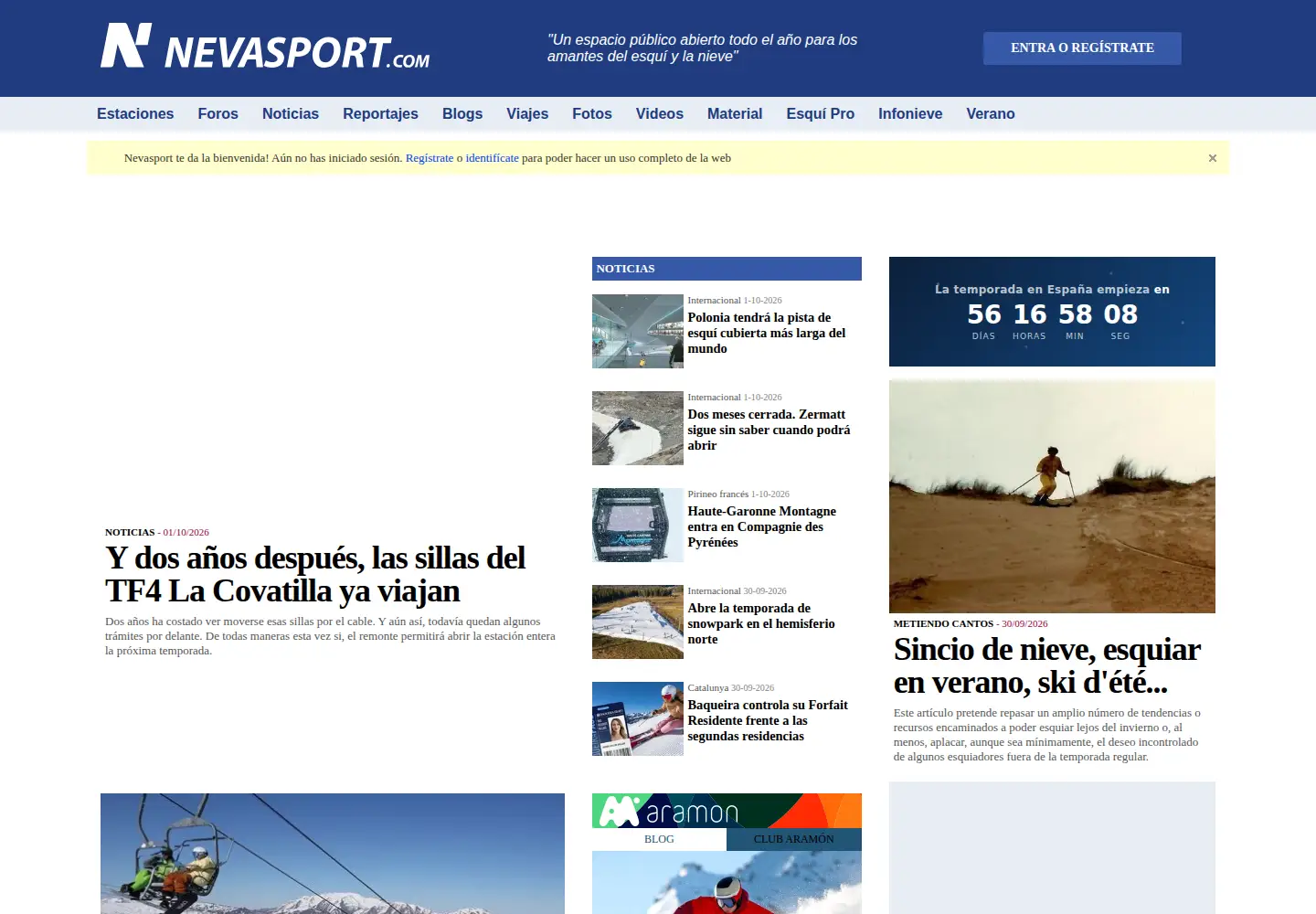This screenshot has height=914, width=1316.
Task: Open Fotos in navigation bar
Action: [x=592, y=114]
